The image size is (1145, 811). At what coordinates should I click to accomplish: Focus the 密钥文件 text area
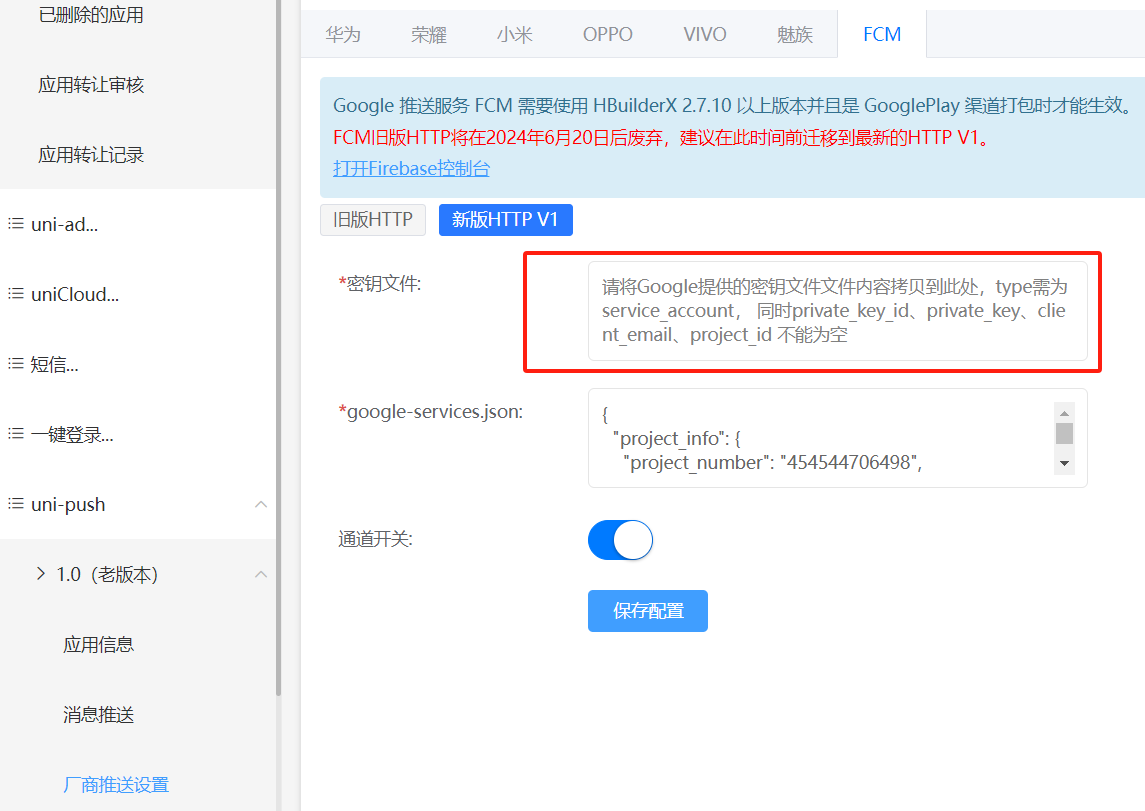pyautogui.click(x=838, y=311)
